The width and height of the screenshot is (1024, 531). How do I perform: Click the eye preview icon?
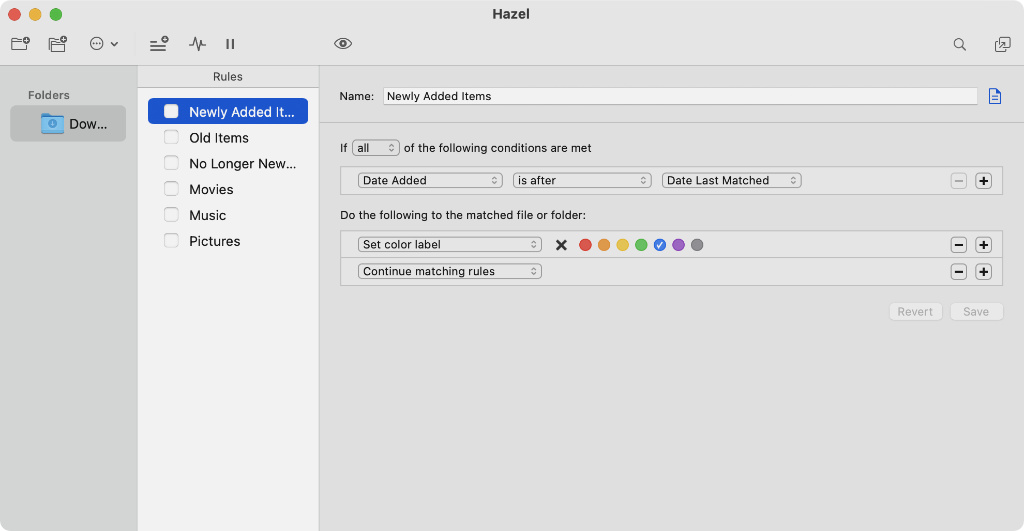(343, 44)
